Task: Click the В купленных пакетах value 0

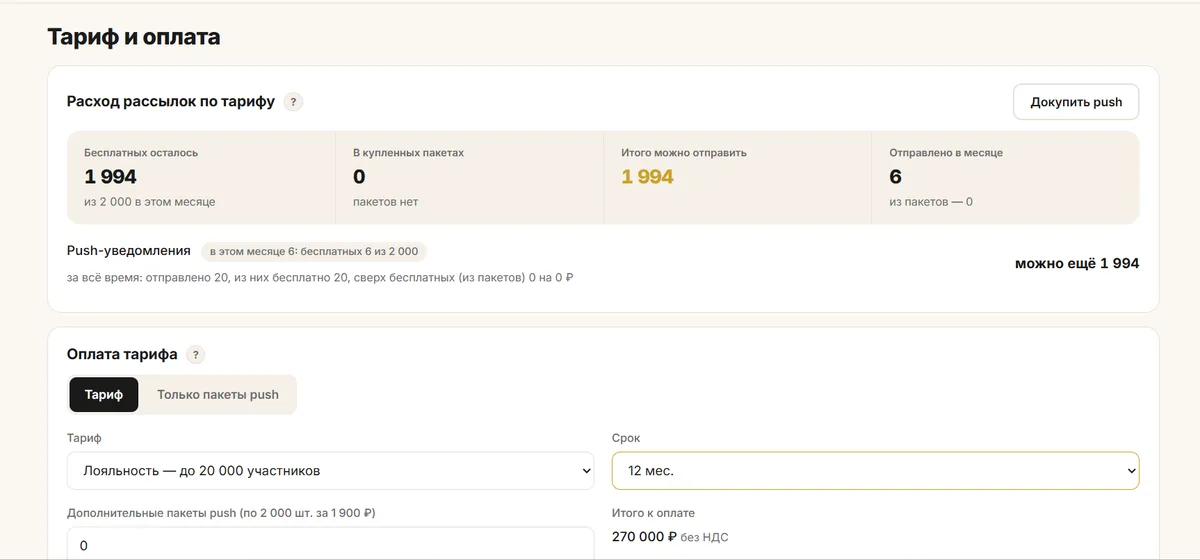Action: tap(359, 177)
